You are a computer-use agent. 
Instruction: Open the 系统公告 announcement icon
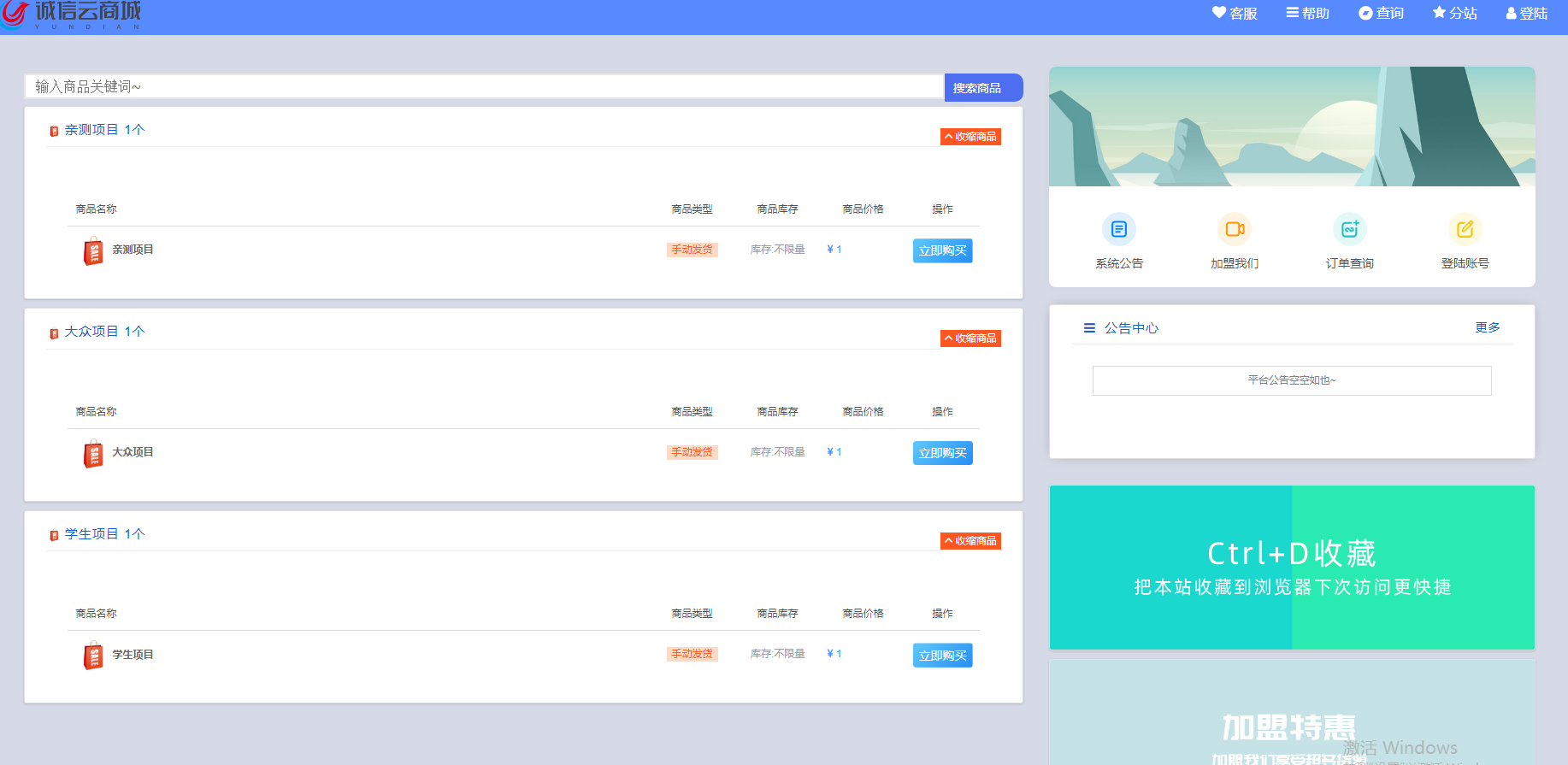pyautogui.click(x=1118, y=229)
